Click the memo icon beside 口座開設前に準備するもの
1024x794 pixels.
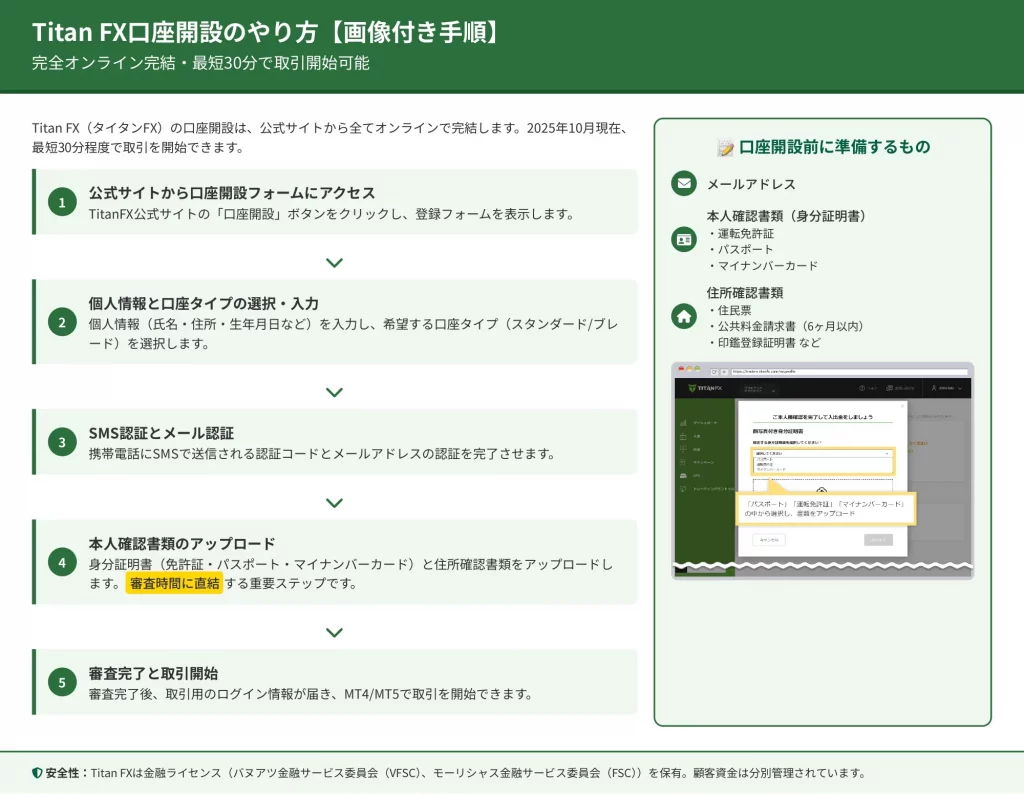(726, 148)
